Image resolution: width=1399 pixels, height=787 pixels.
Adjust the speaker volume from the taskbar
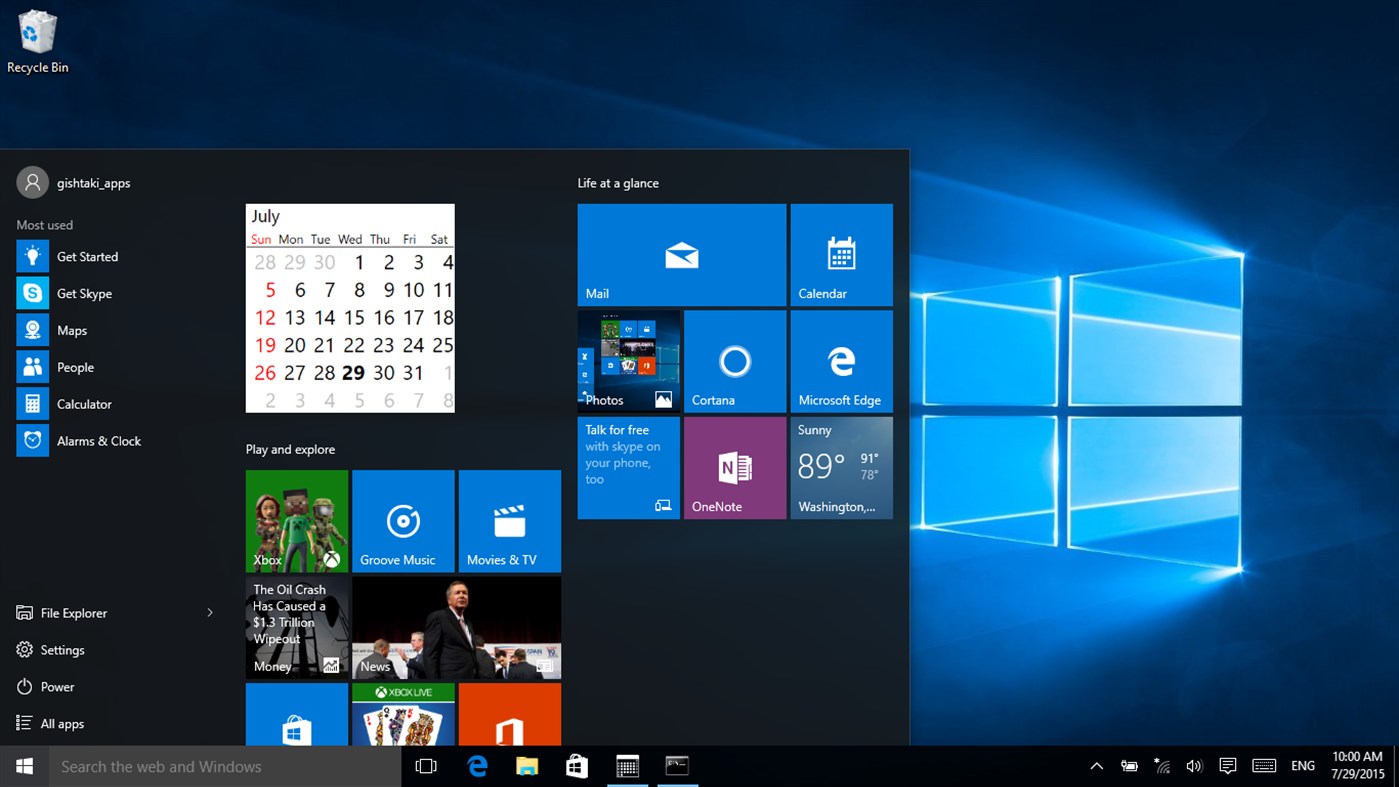point(1194,765)
